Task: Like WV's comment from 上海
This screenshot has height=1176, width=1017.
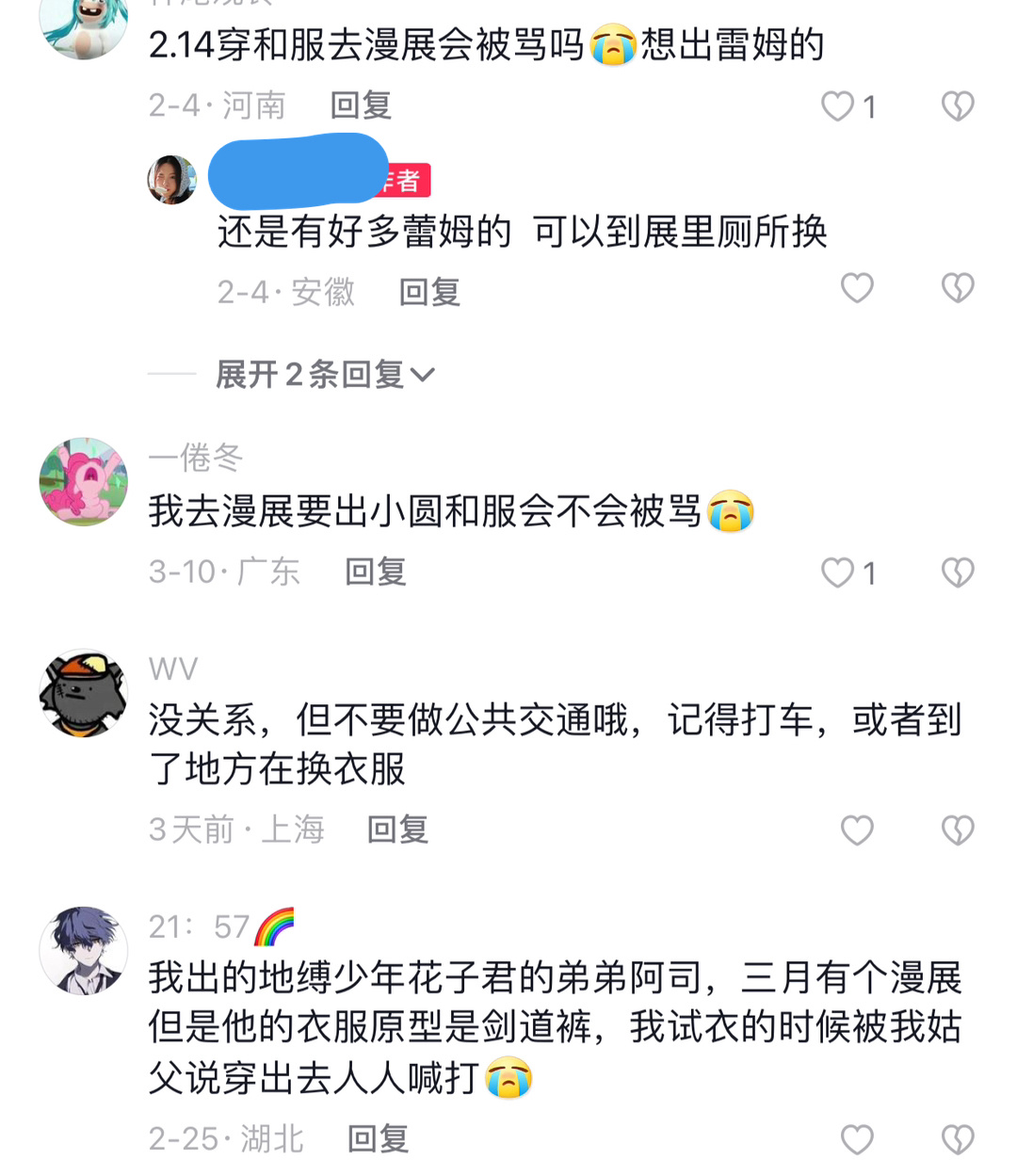Action: 857,830
